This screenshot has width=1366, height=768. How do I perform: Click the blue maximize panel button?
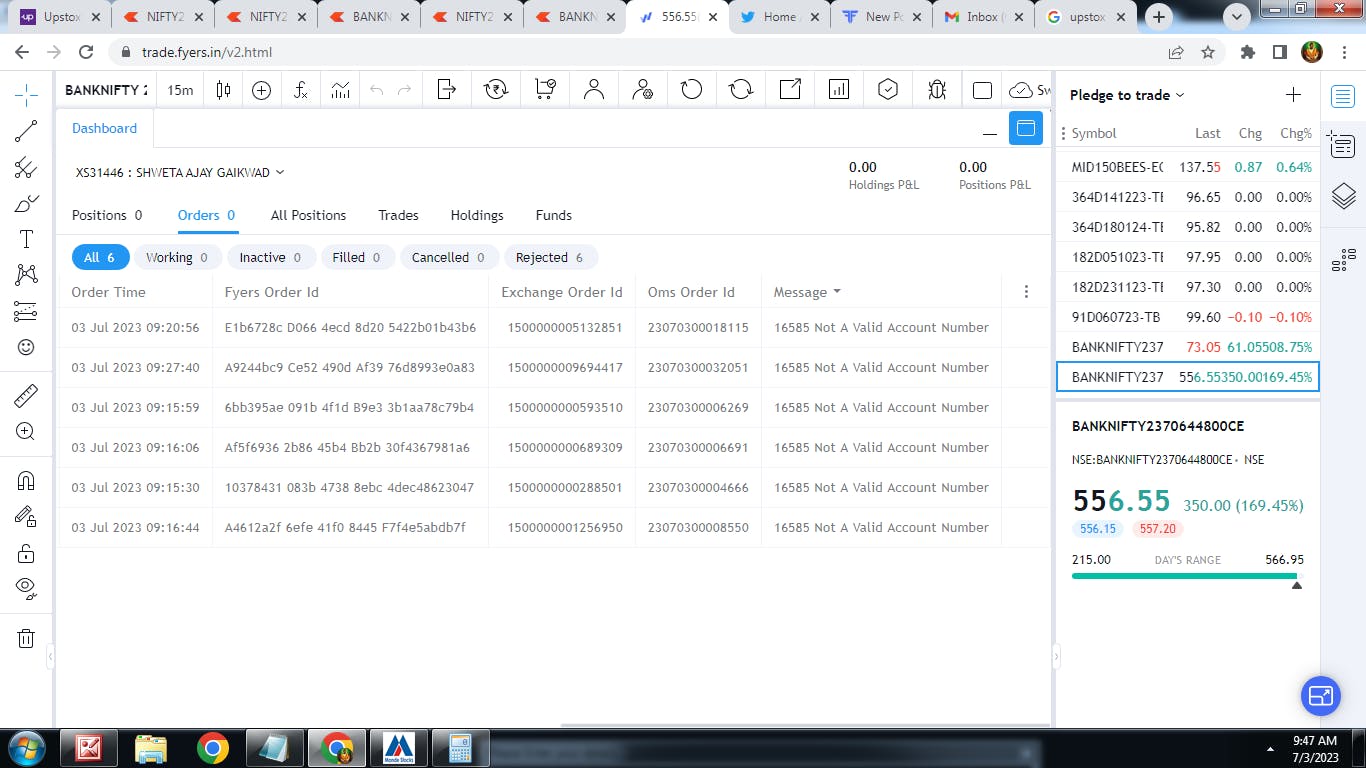click(x=1026, y=129)
